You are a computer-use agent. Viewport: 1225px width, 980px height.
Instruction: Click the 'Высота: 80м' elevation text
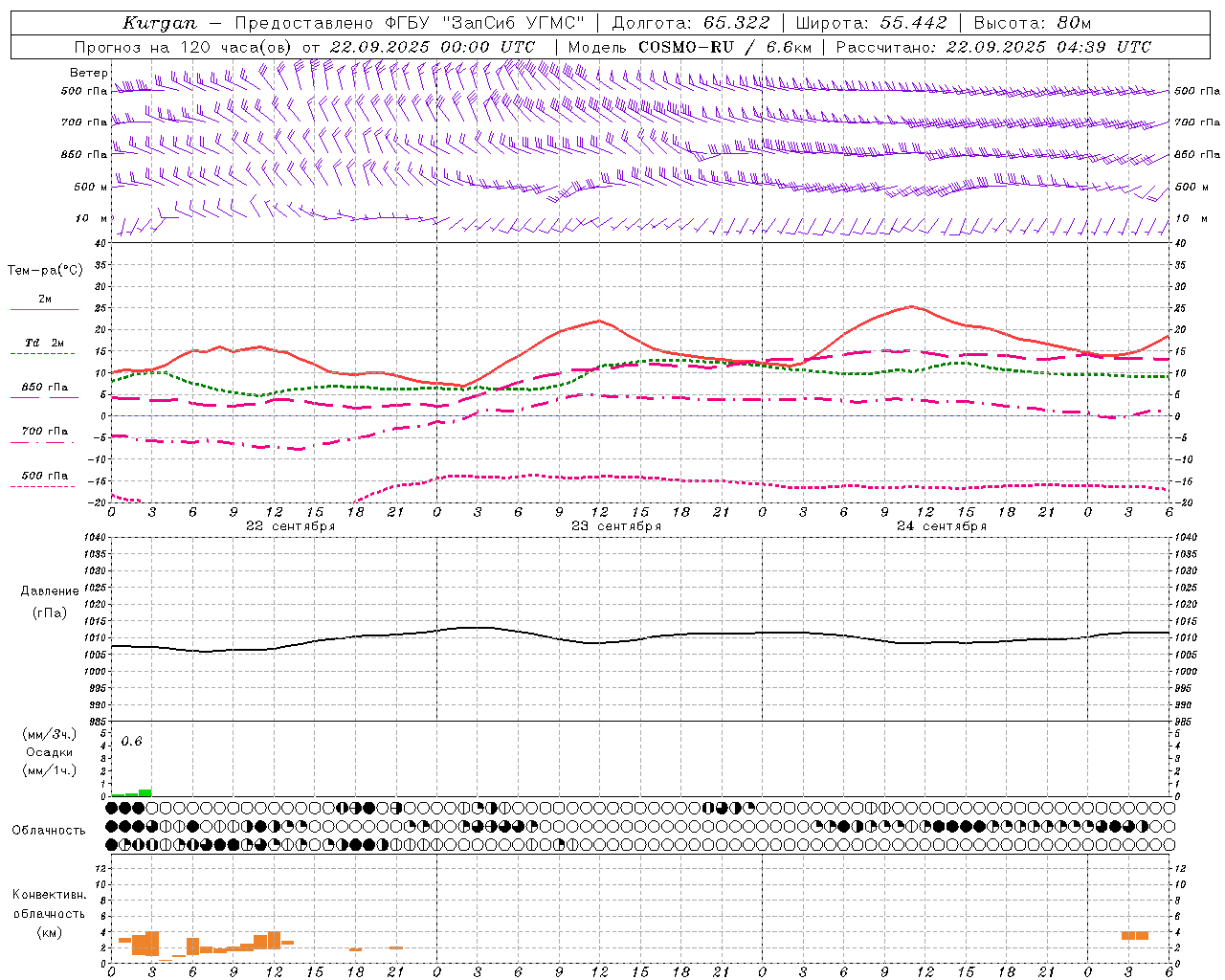pos(1032,23)
